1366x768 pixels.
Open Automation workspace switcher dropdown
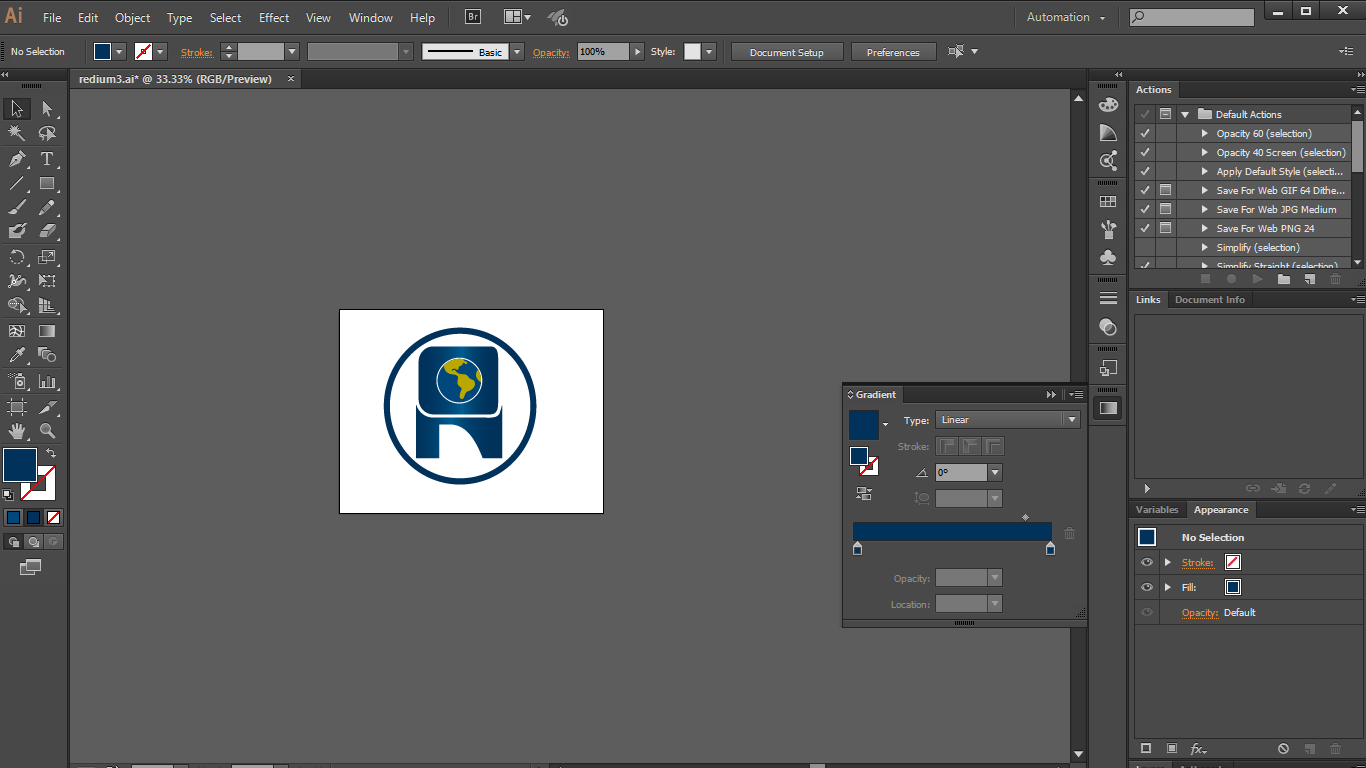point(1066,17)
